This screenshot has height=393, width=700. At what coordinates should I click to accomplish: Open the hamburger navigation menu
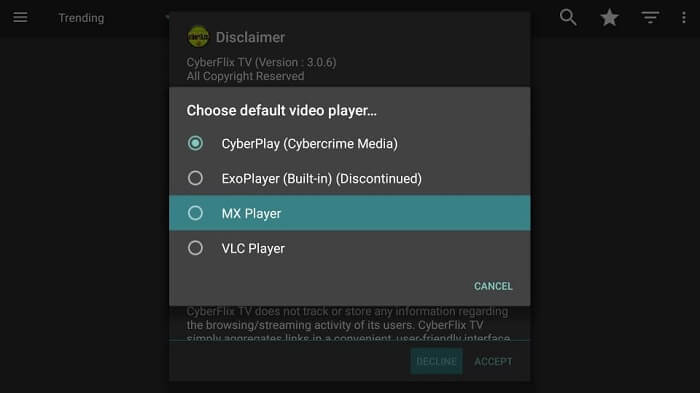click(x=20, y=17)
